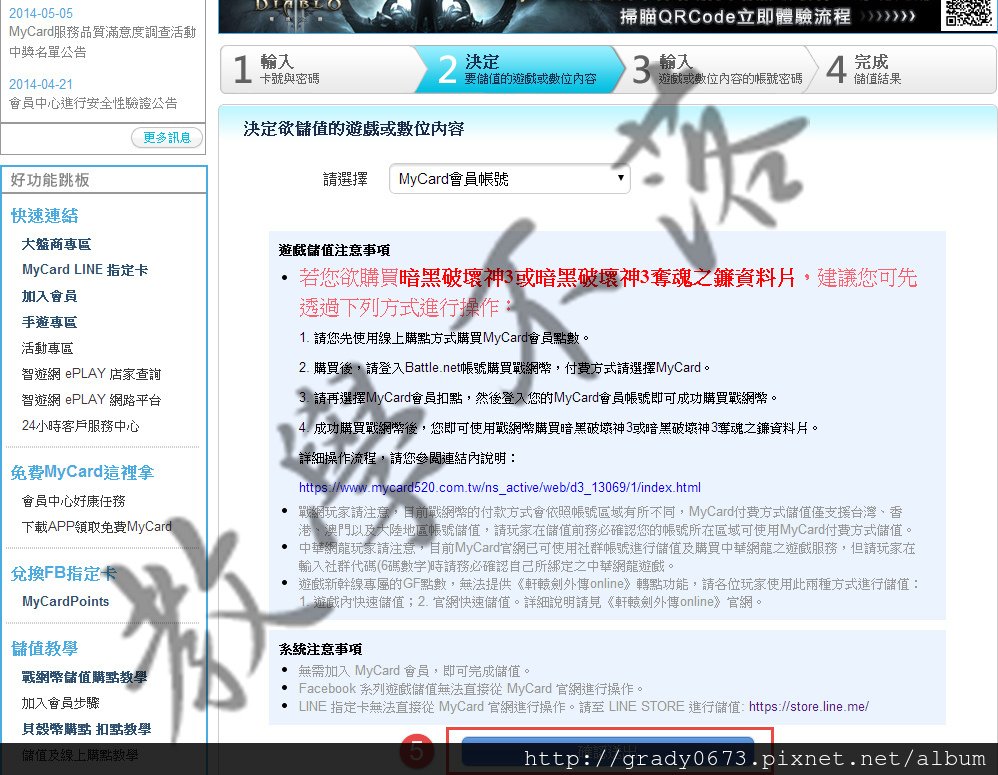Click the 儲值教學 heading

click(45, 648)
